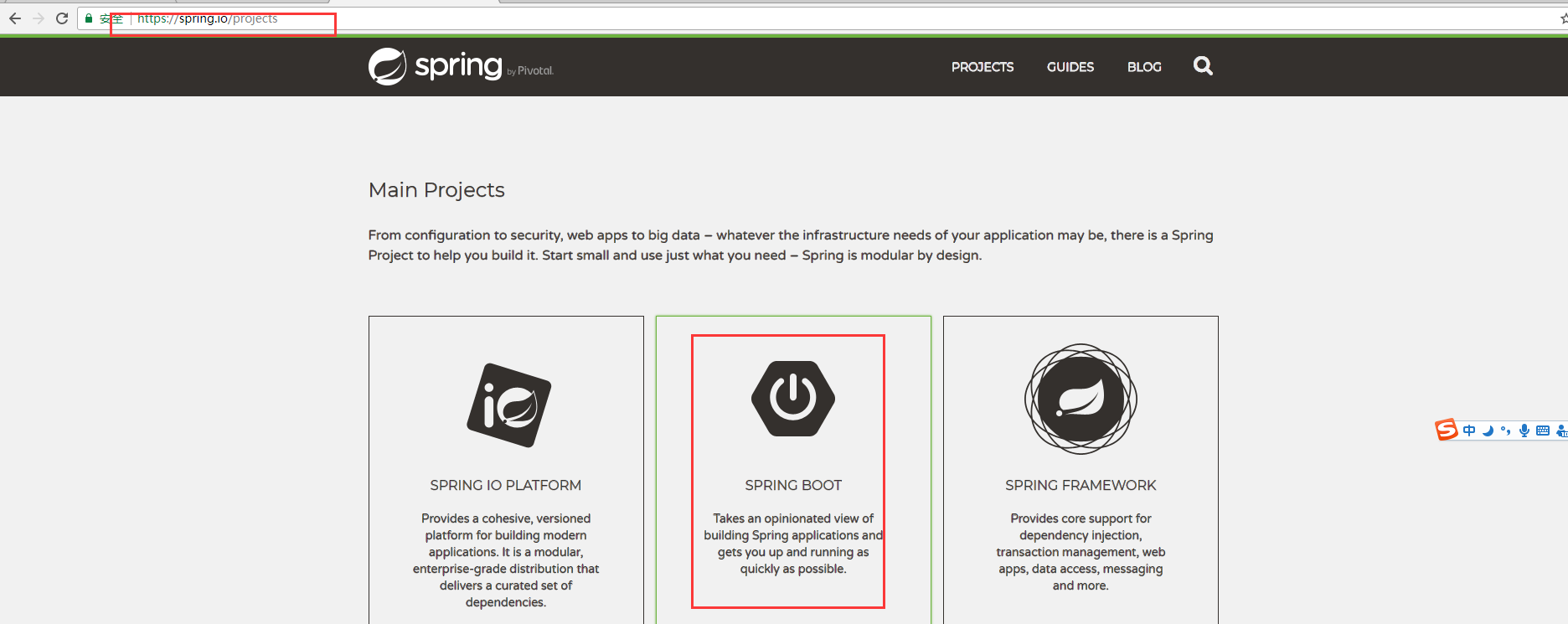Open the PROJECTS navigation item

pyautogui.click(x=983, y=67)
